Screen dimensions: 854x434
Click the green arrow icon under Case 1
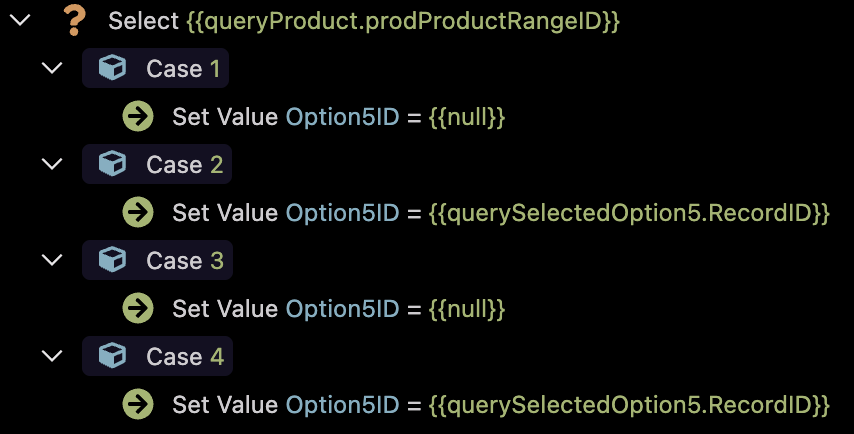[x=138, y=117]
